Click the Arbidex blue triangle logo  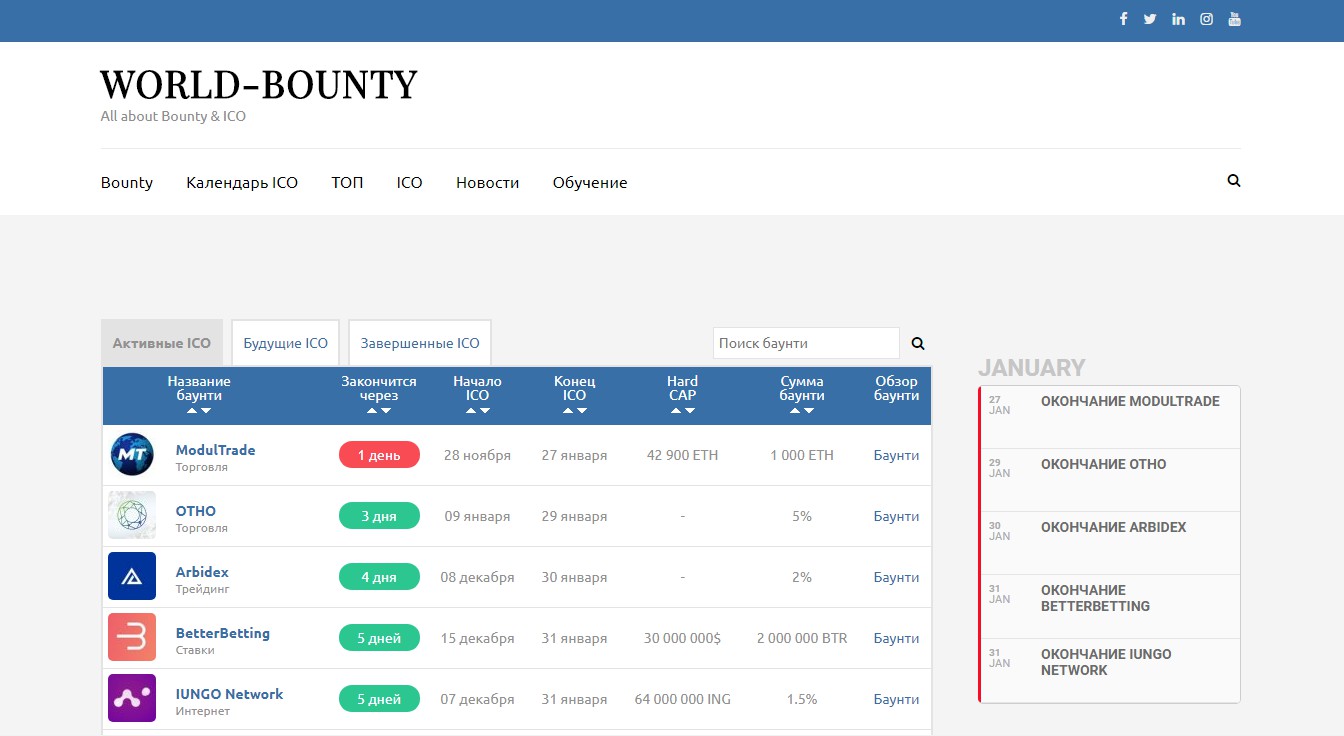[x=132, y=577]
